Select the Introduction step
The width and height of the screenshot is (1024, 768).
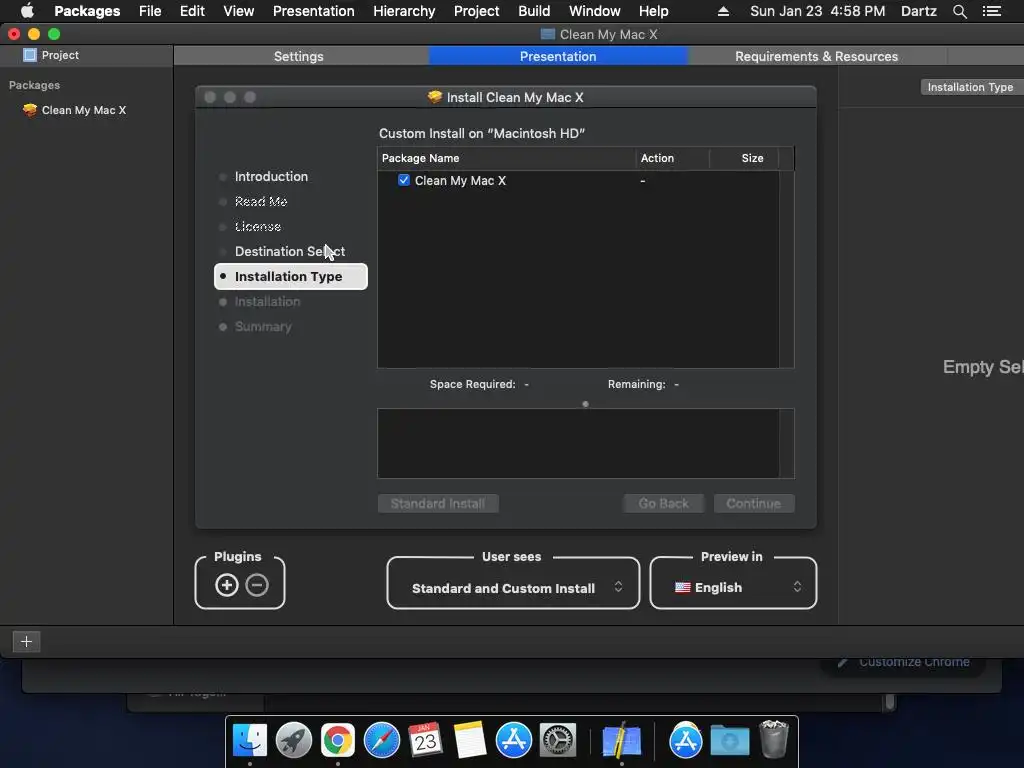pos(271,176)
